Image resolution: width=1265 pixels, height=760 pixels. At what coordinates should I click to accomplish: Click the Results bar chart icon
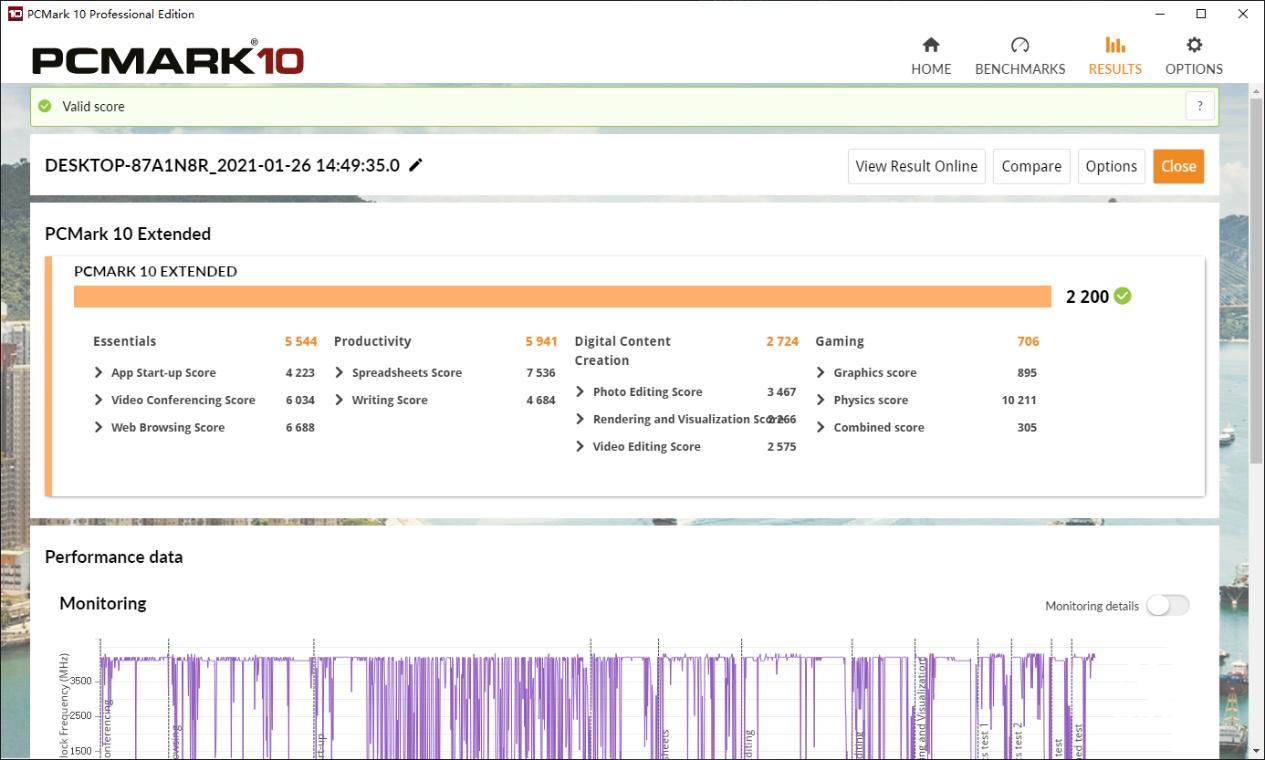click(x=1115, y=45)
